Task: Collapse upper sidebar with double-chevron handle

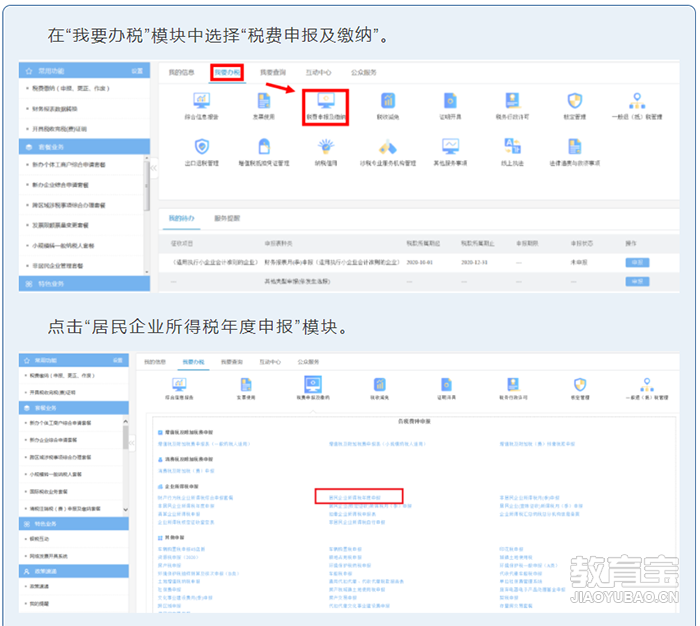Action: (154, 168)
